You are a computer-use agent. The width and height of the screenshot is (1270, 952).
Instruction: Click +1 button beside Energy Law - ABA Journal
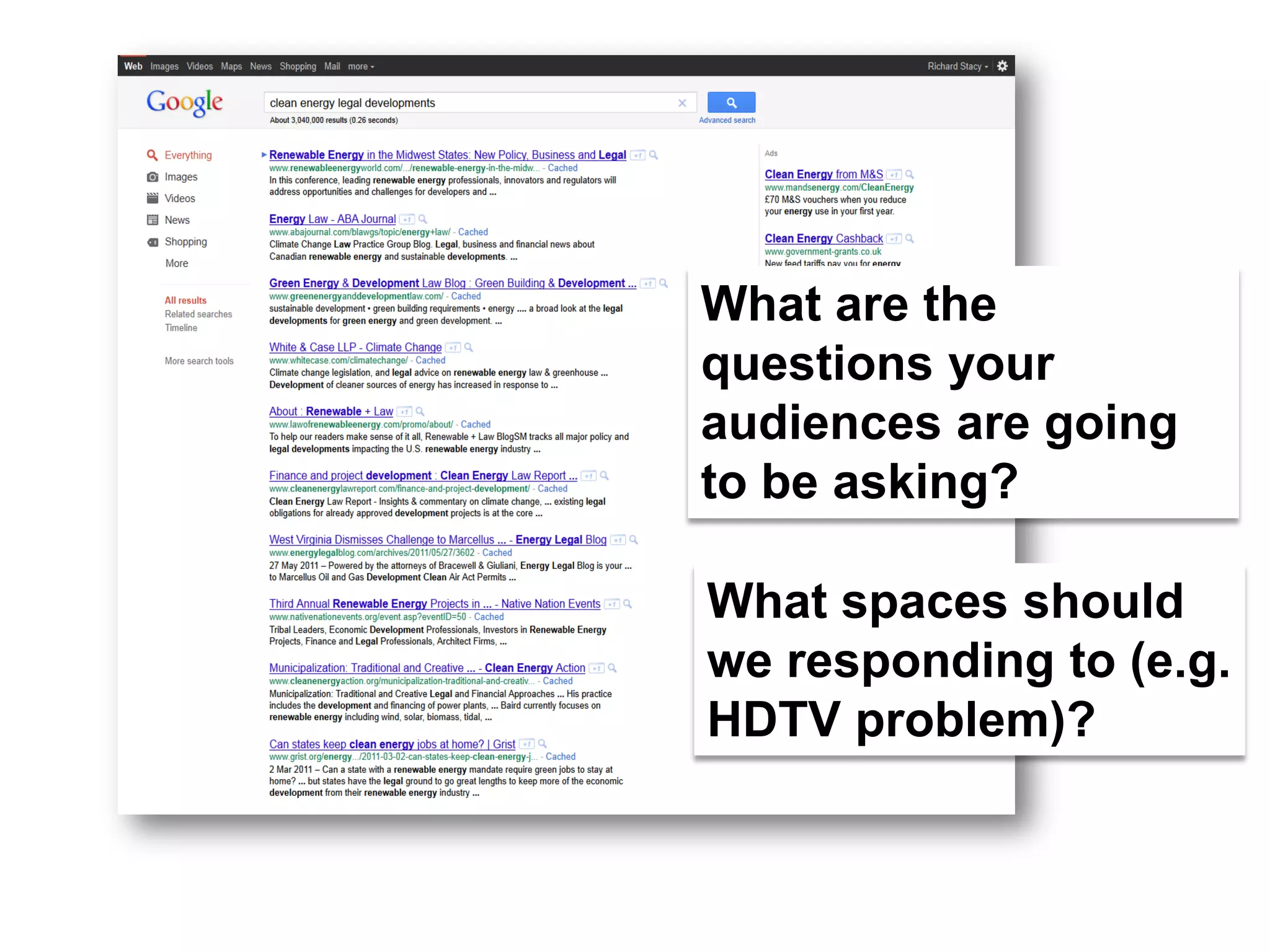tap(407, 219)
